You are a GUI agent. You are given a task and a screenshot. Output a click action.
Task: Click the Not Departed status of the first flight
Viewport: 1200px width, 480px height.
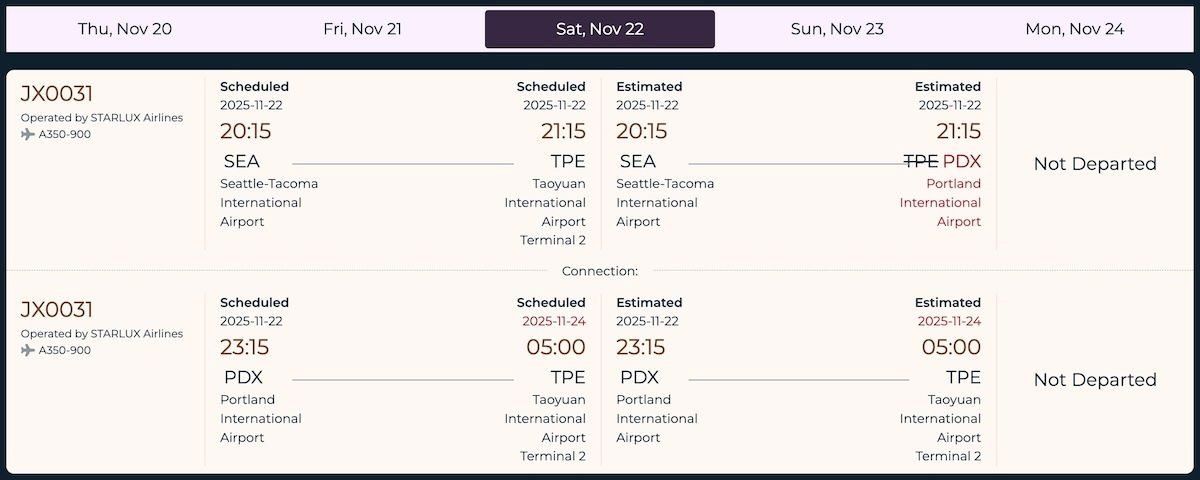click(x=1095, y=164)
